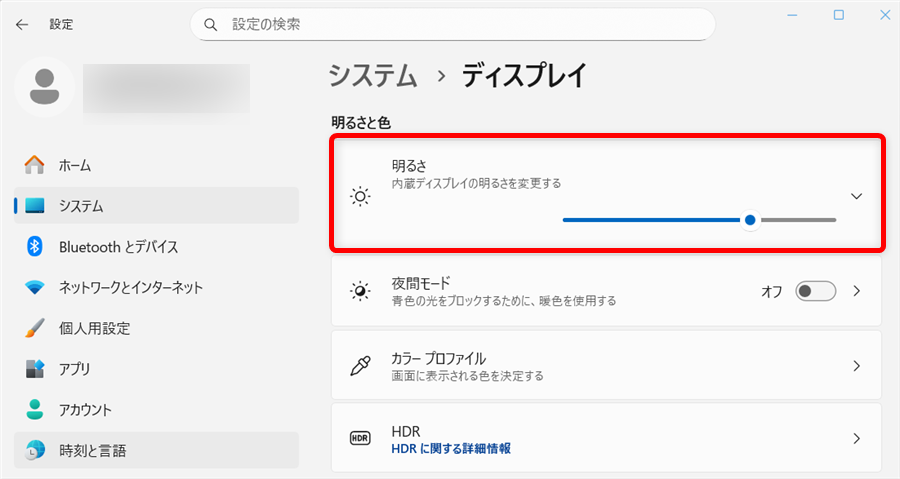Click the カラー プロファイル row title
This screenshot has width=900, height=479.
[439, 359]
